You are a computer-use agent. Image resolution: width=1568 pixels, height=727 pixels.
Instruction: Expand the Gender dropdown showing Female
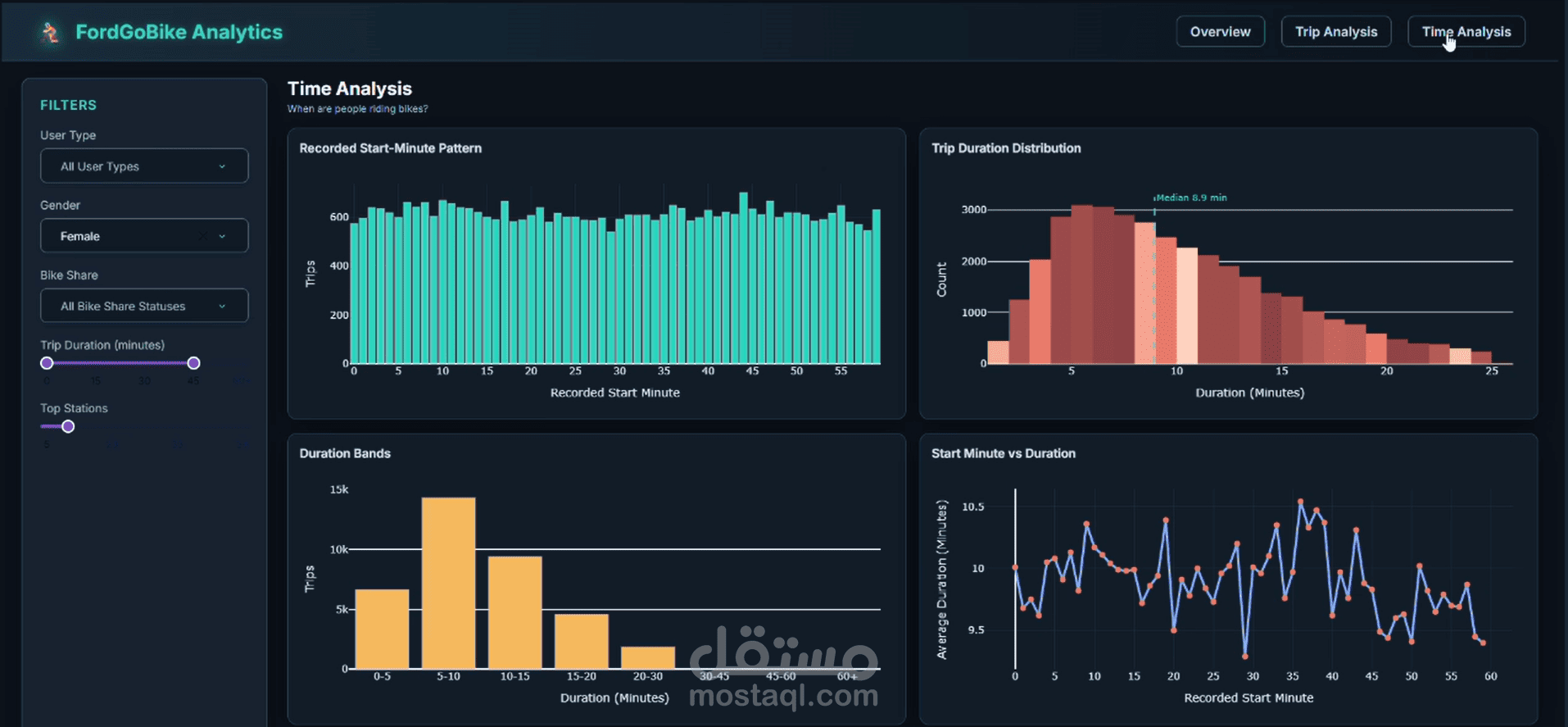(x=144, y=236)
